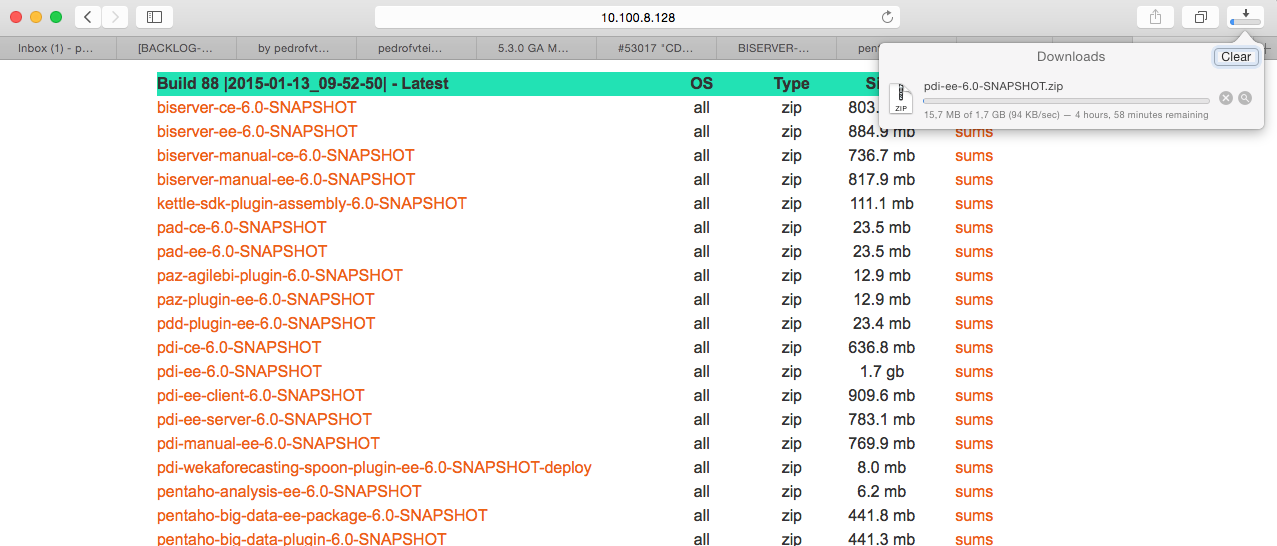Download pdi-ee-client-6.0-SNAPSHOT
Screen dimensions: 1277x546
261,395
